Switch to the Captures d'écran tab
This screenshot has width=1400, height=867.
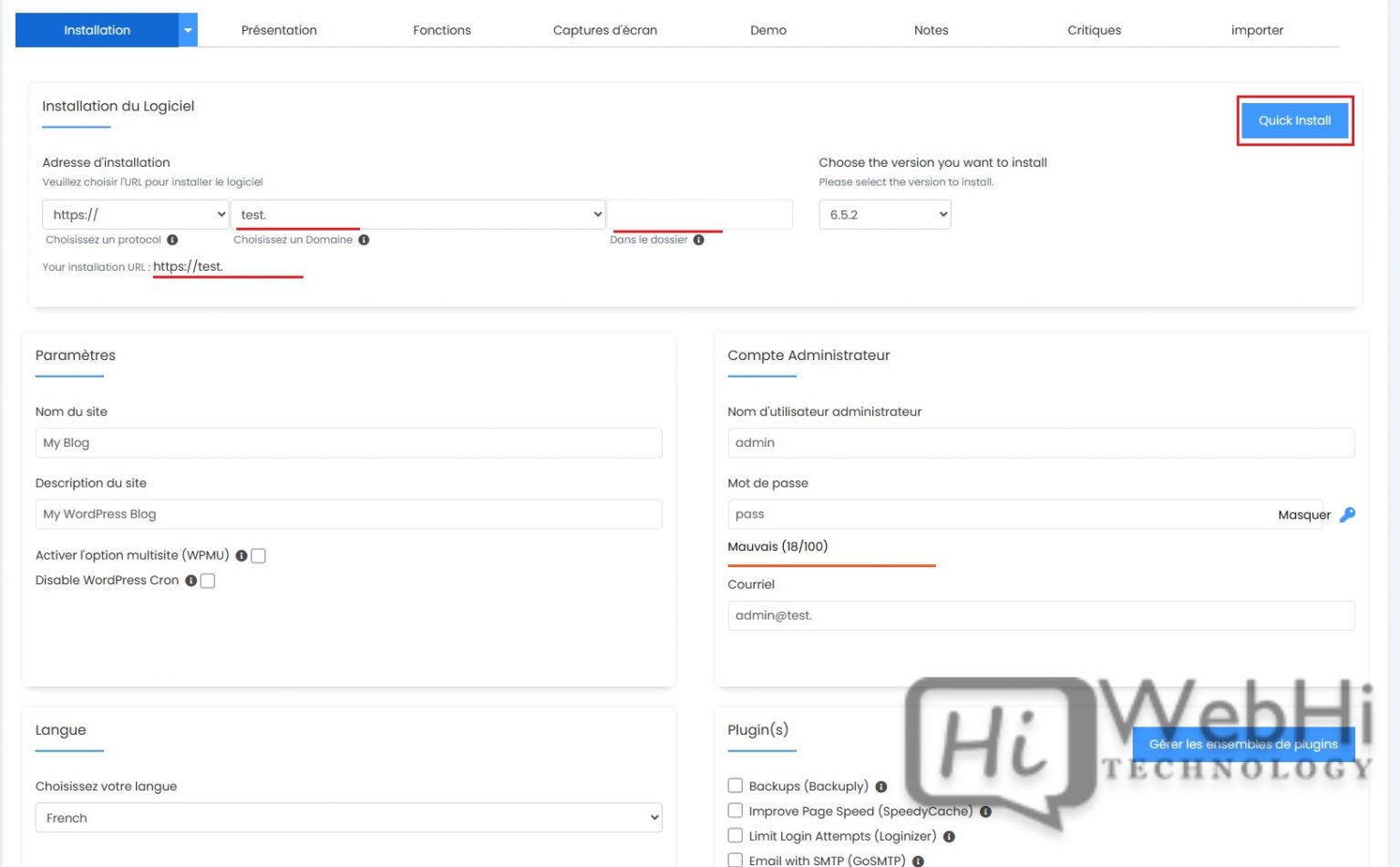[x=604, y=30]
